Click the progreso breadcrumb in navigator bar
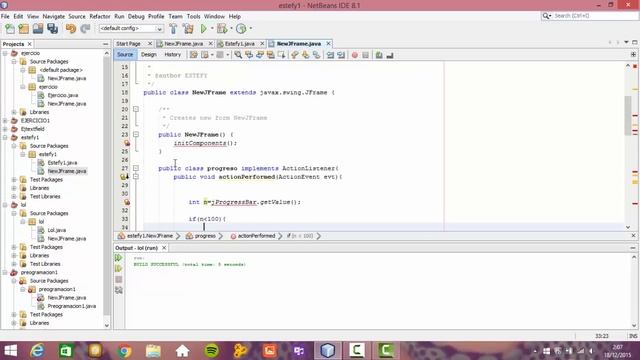640x360 pixels. [x=201, y=236]
